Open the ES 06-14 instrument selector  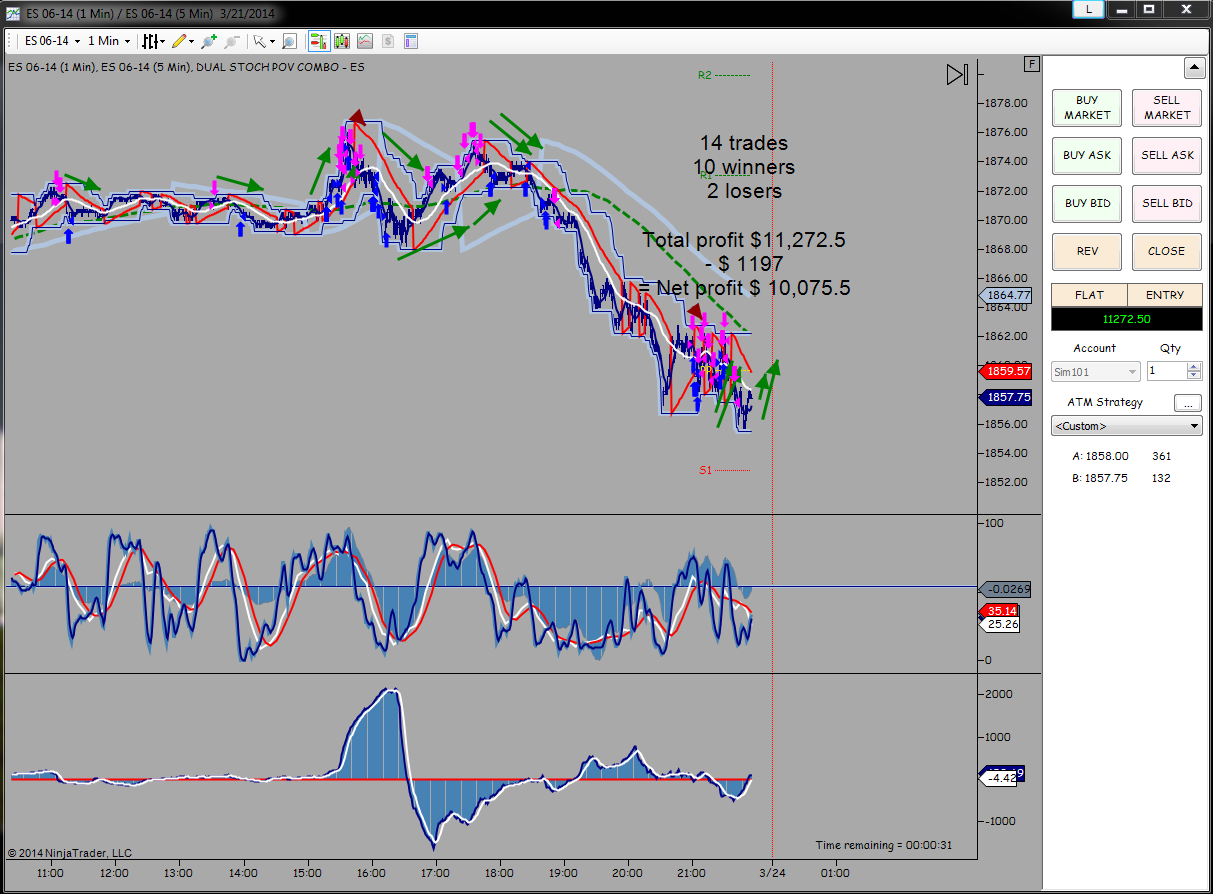51,41
